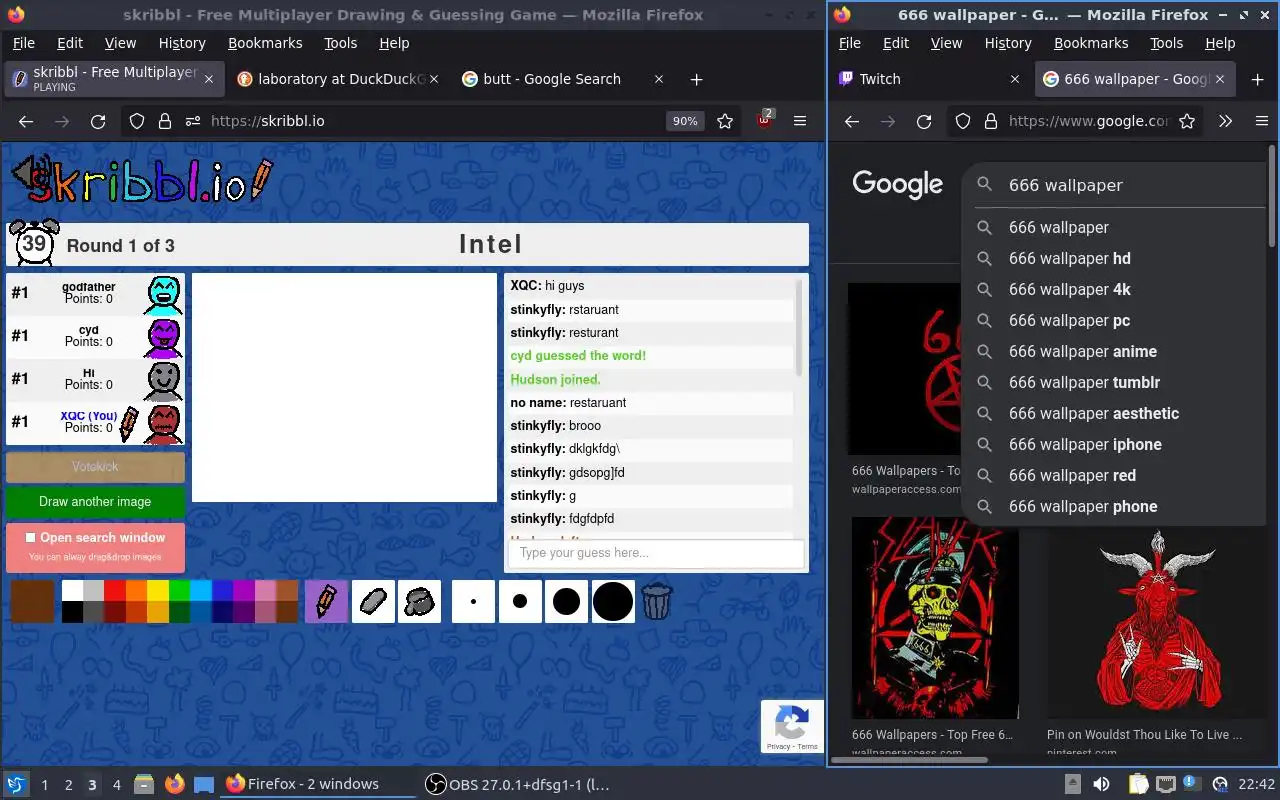This screenshot has width=1280, height=800.
Task: Click Google logo in right window
Action: (897, 184)
